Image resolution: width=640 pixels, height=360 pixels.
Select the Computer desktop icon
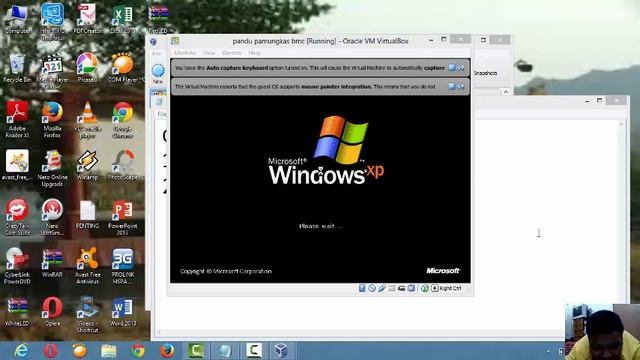(17, 18)
